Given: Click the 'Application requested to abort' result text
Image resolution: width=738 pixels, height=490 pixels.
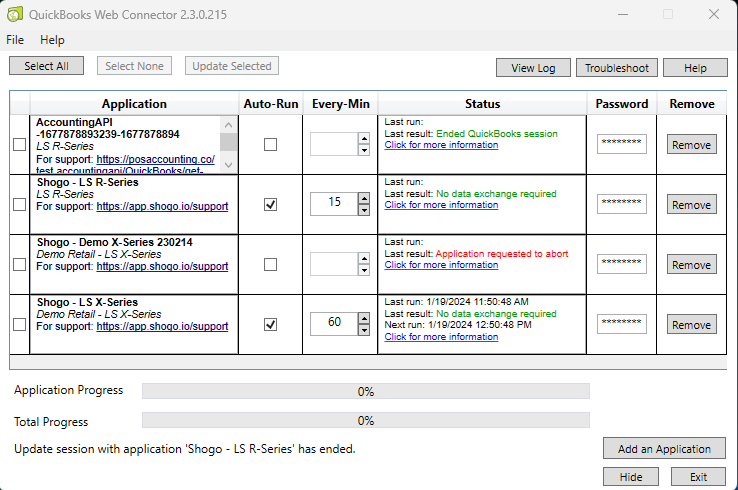Looking at the screenshot, I should coord(502,254).
